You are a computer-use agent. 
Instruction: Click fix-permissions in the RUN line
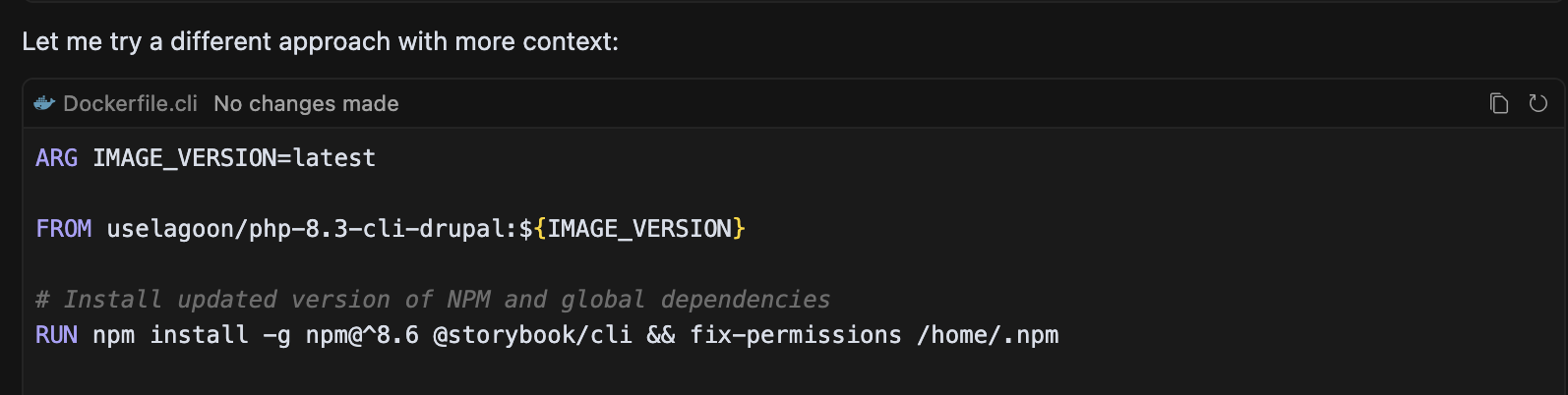tap(796, 335)
